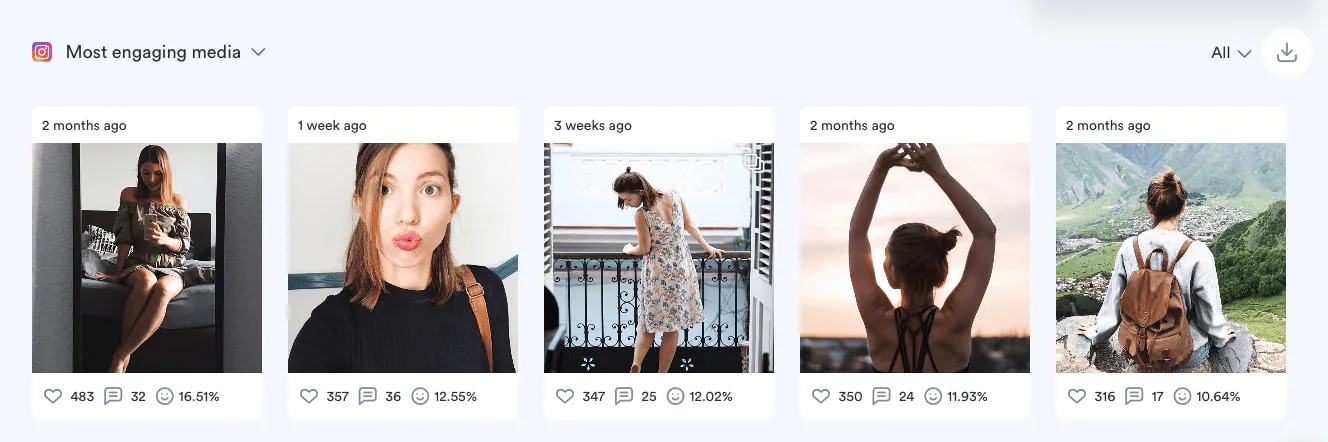This screenshot has height=442, width=1328.
Task: Click the engagement smiley next to 12.02%
Action: [675, 397]
